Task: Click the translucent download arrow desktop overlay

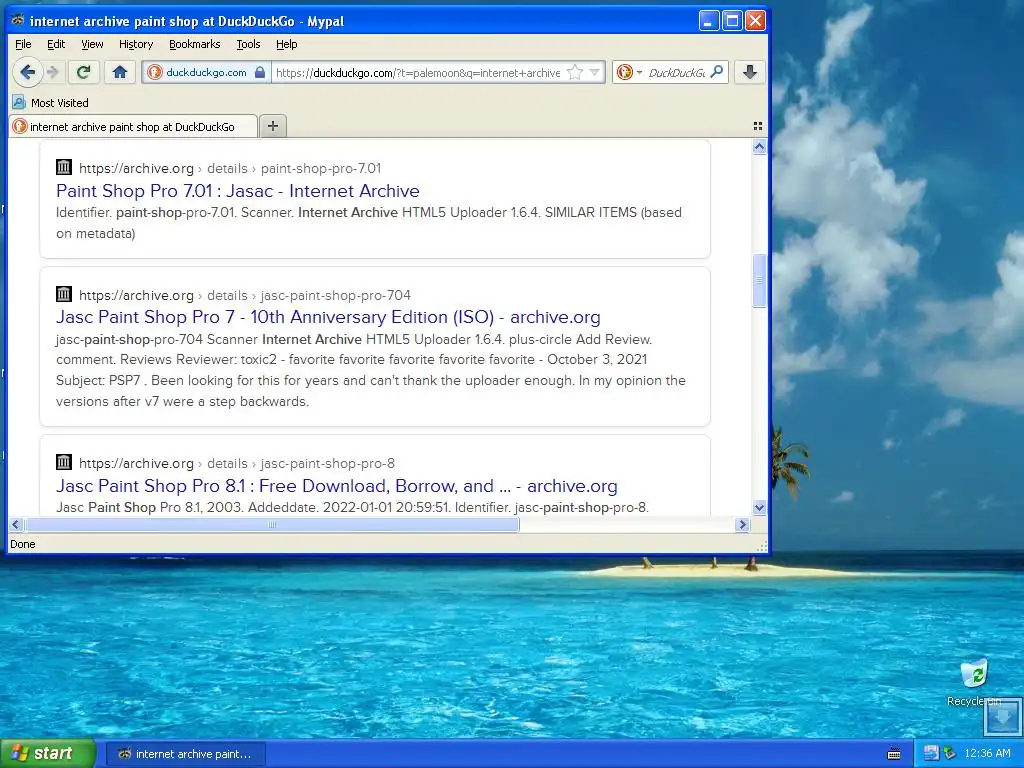Action: click(1003, 718)
